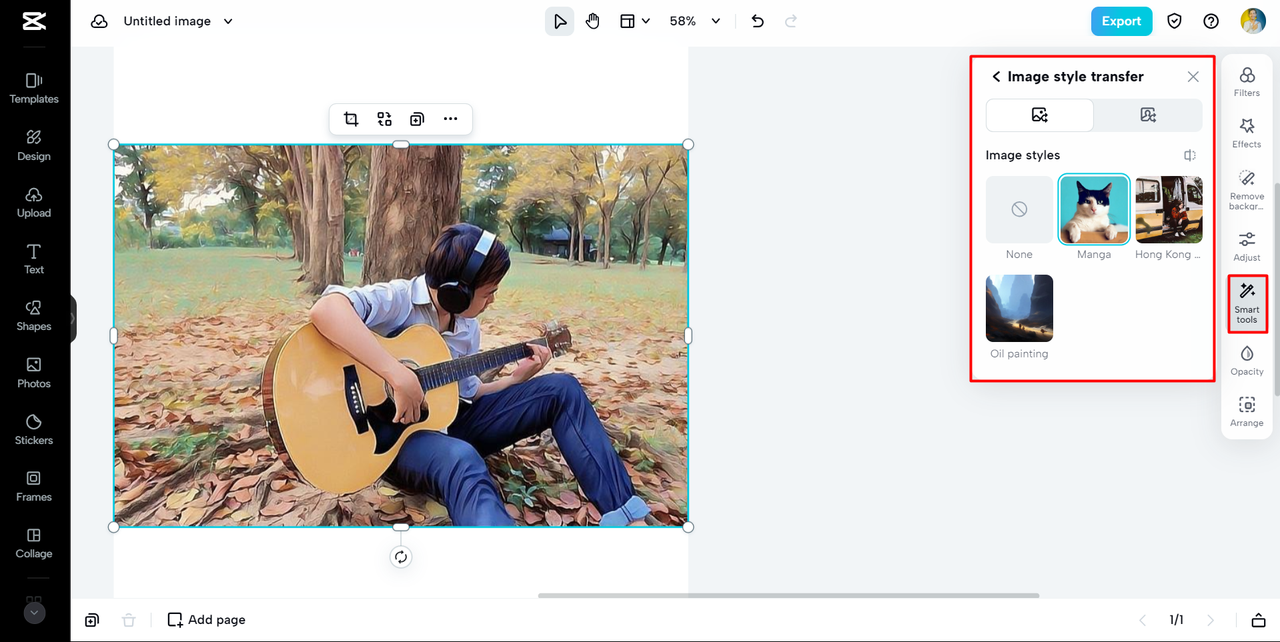Viewport: 1280px width, 642px height.
Task: Activate the Hand pan tool
Action: coord(593,21)
